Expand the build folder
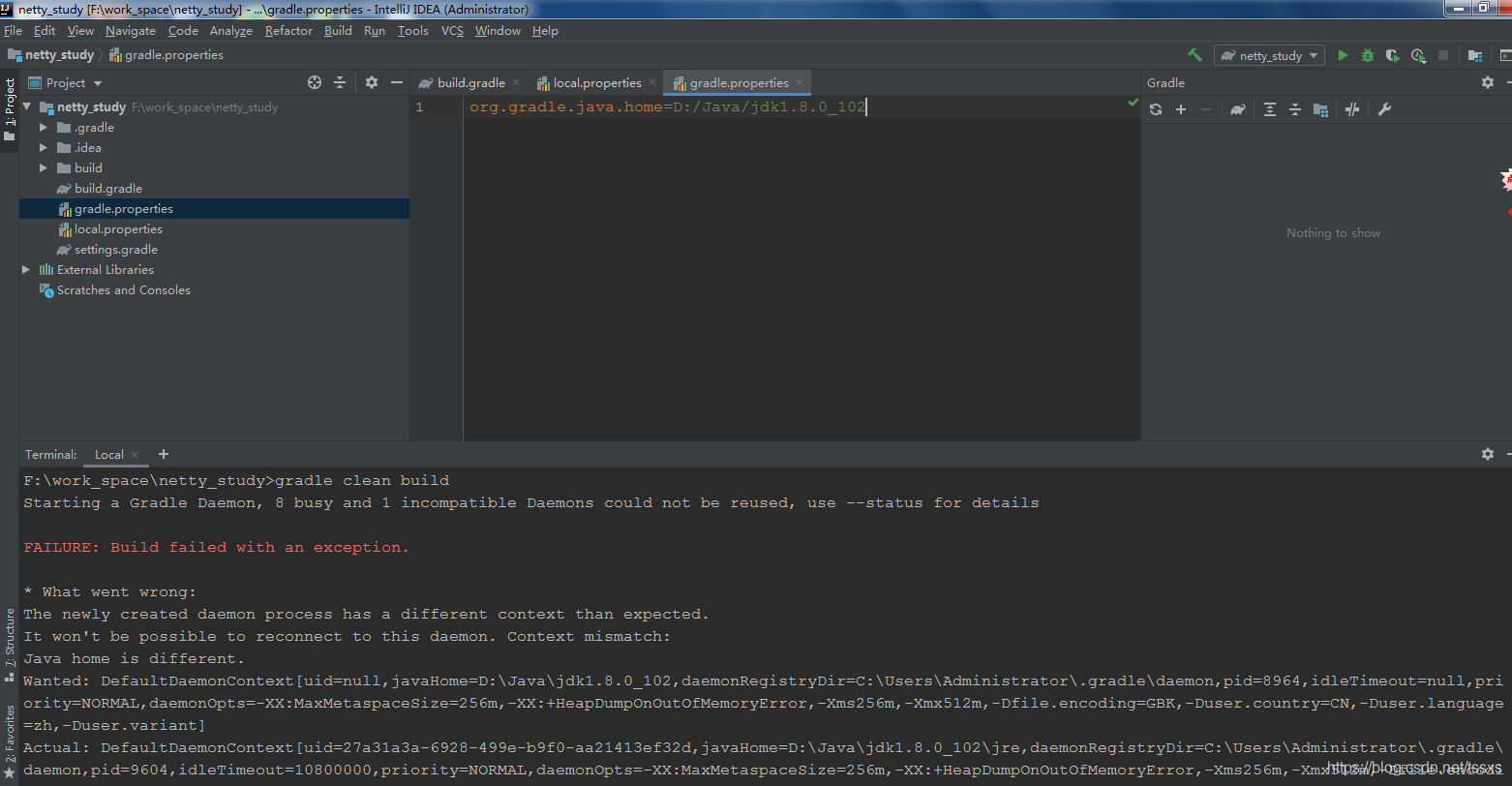The image size is (1512, 786). 43,167
